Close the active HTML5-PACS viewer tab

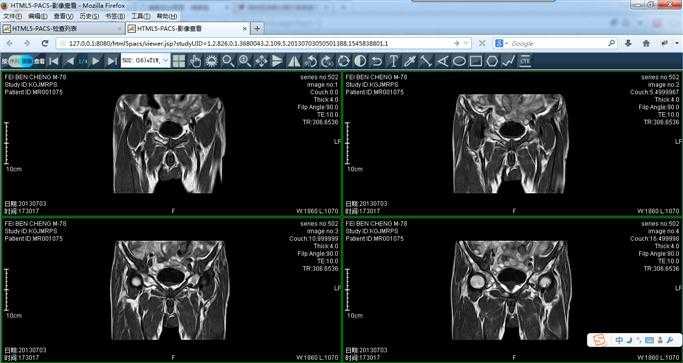click(245, 29)
